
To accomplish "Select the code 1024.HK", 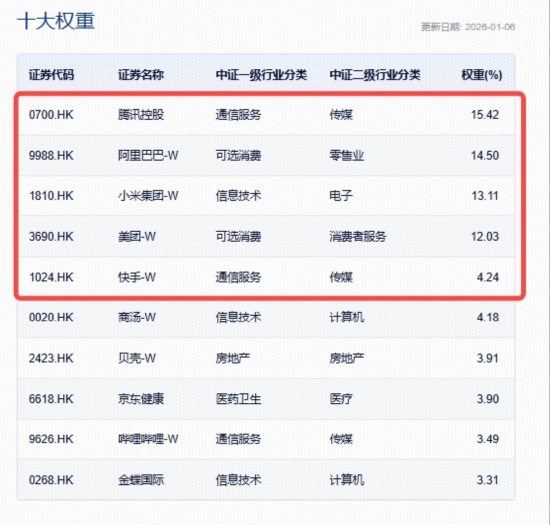I will coord(51,277).
